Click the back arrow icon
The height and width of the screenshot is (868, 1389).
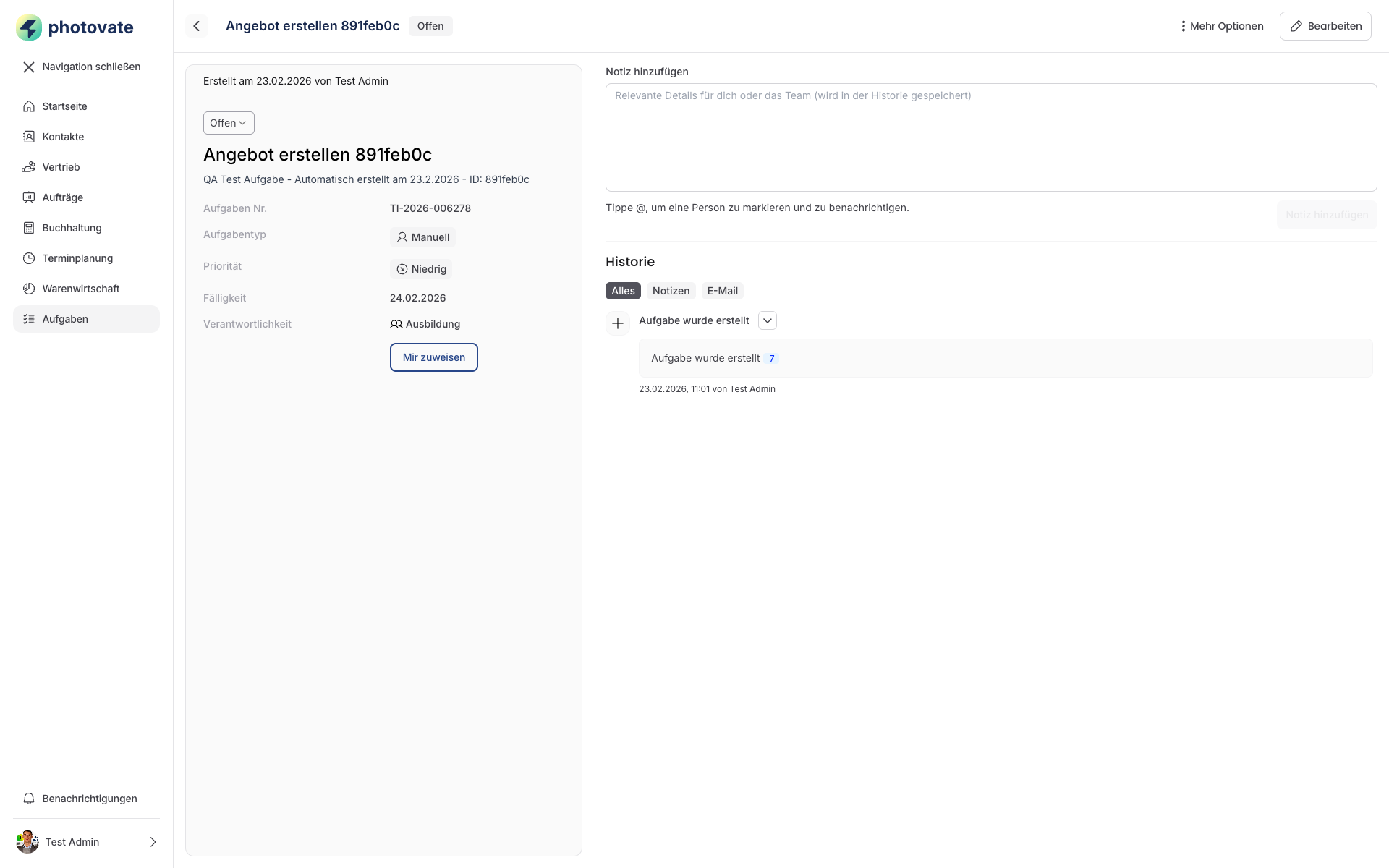(196, 26)
